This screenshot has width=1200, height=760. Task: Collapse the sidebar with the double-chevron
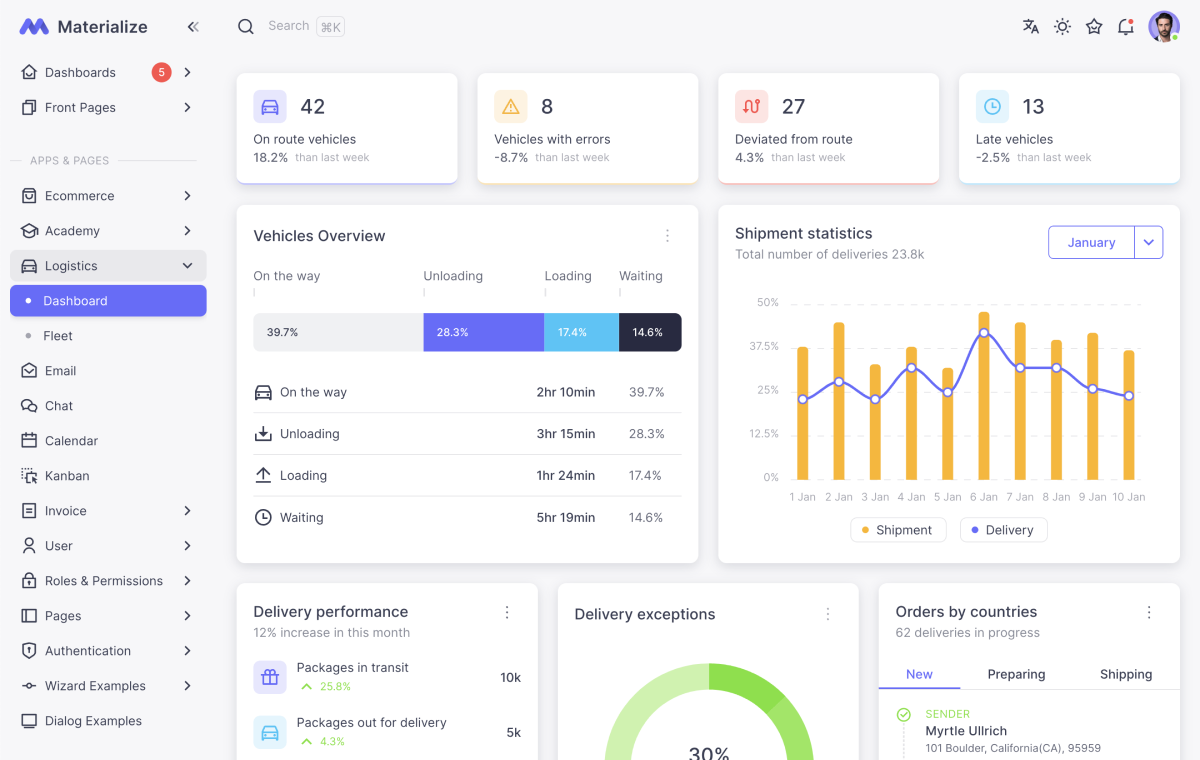193,27
